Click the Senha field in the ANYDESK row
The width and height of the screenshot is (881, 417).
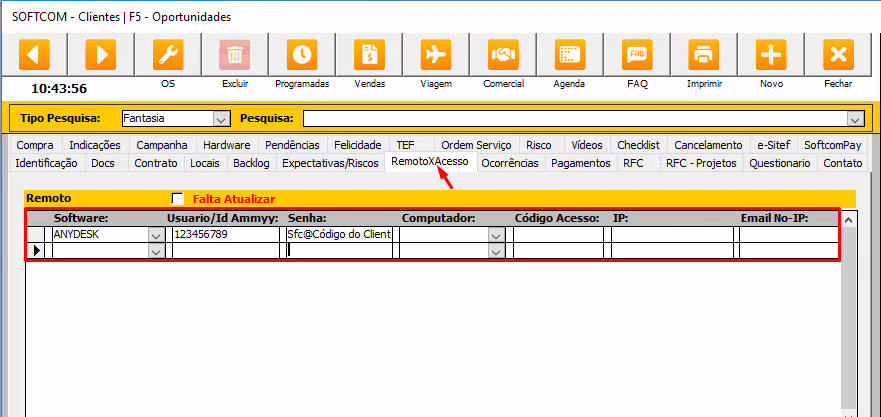[x=340, y=234]
